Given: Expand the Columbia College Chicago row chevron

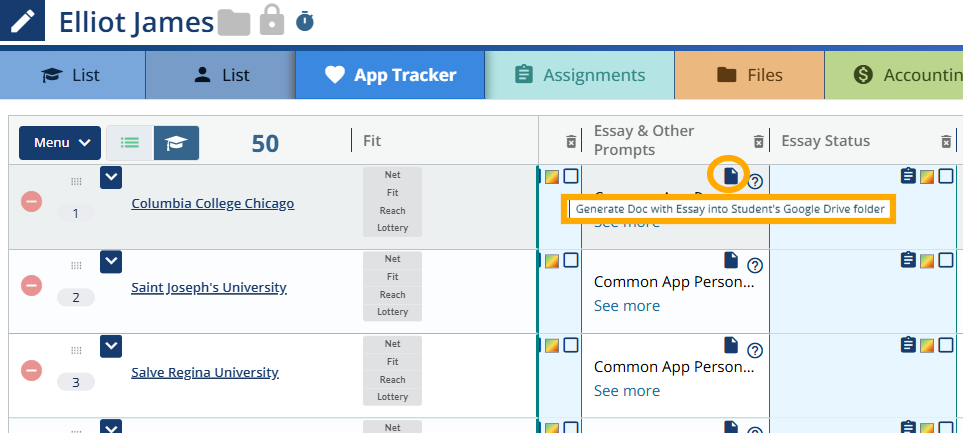Looking at the screenshot, I should pos(111,177).
